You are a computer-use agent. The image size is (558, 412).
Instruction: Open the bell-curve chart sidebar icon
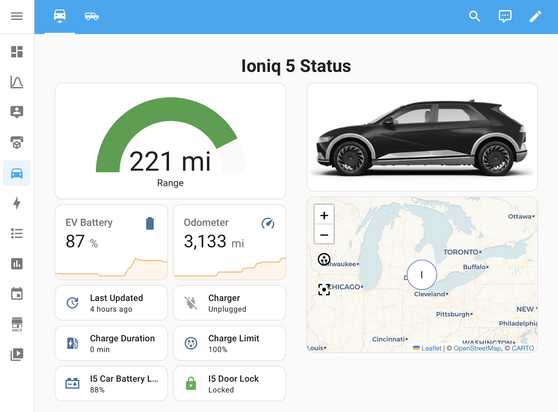coord(17,82)
